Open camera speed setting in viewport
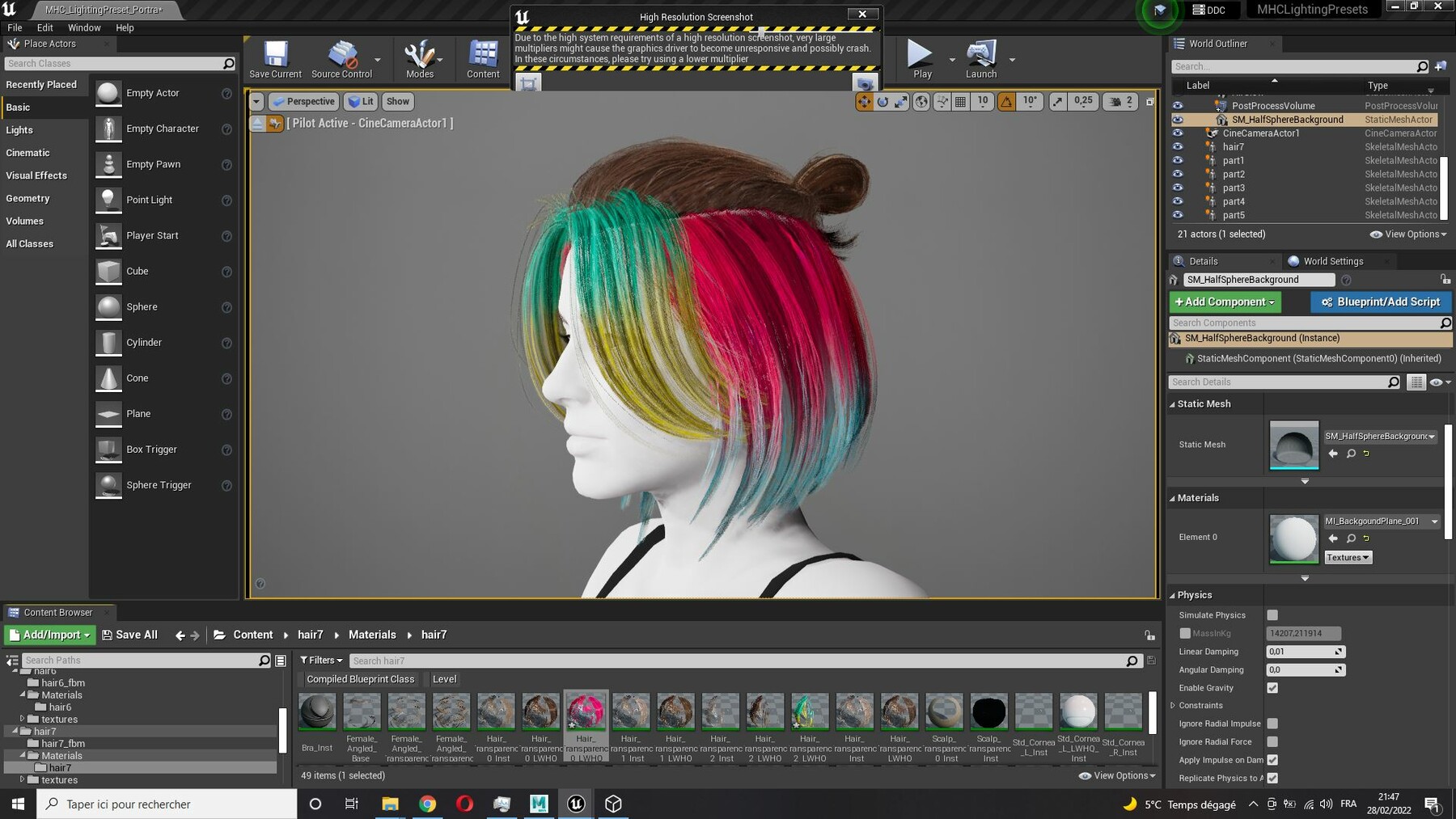Image resolution: width=1456 pixels, height=819 pixels. point(1121,101)
